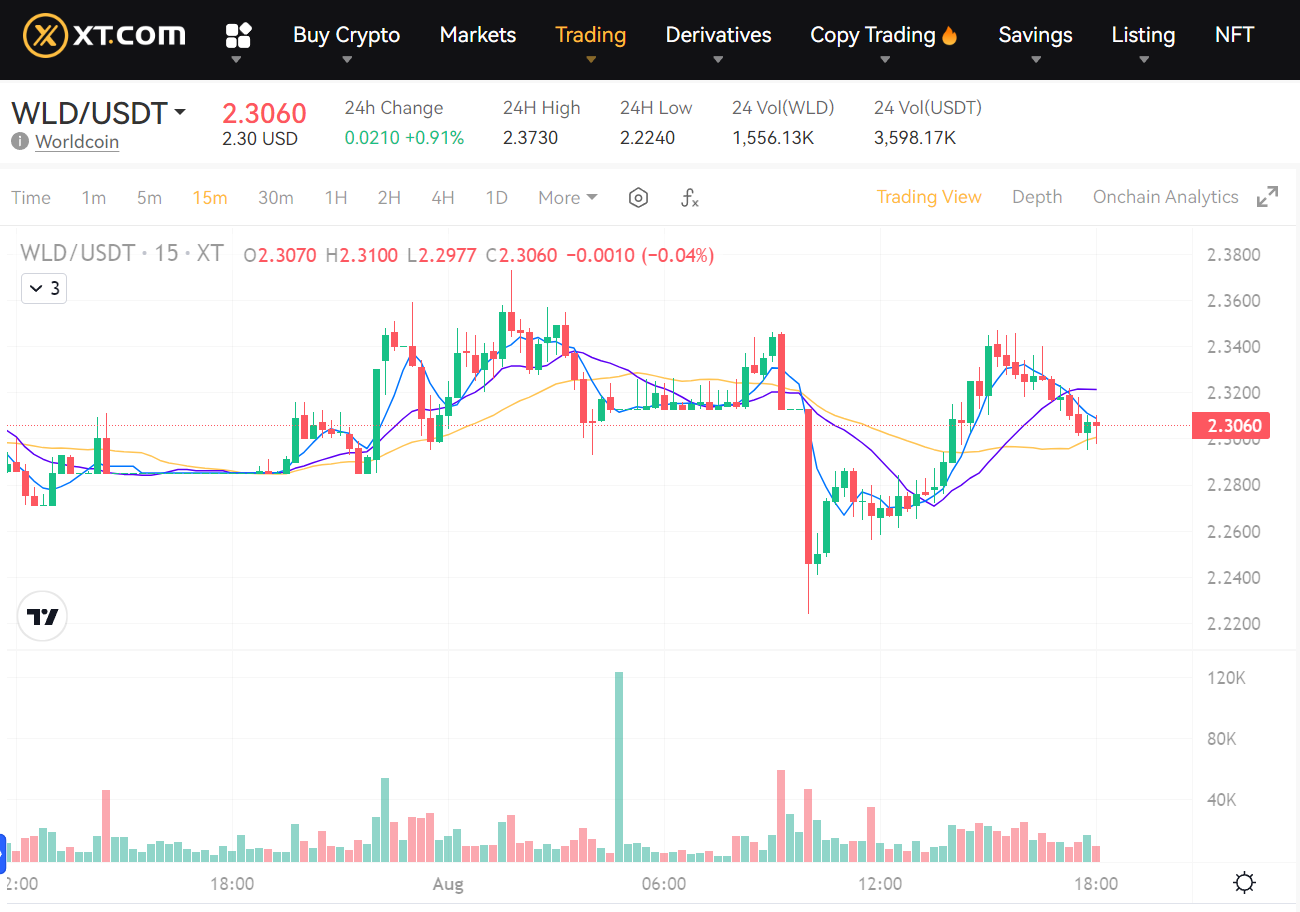
Task: Switch to the Depth tab
Action: click(1037, 197)
